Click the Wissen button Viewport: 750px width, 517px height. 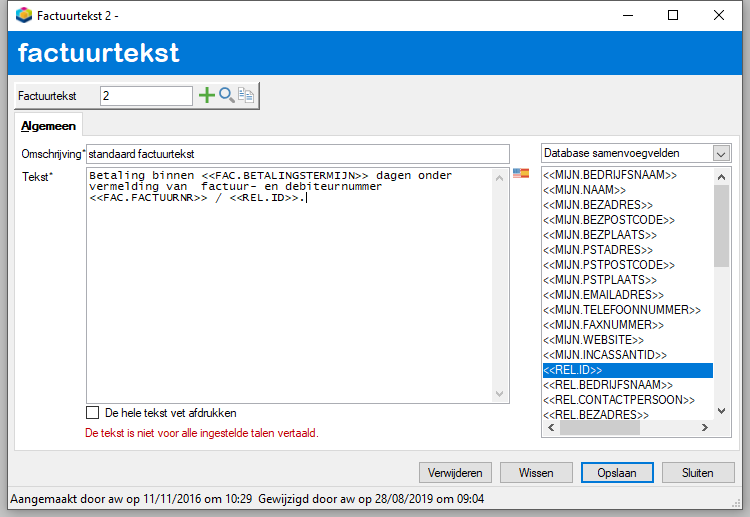[536, 473]
